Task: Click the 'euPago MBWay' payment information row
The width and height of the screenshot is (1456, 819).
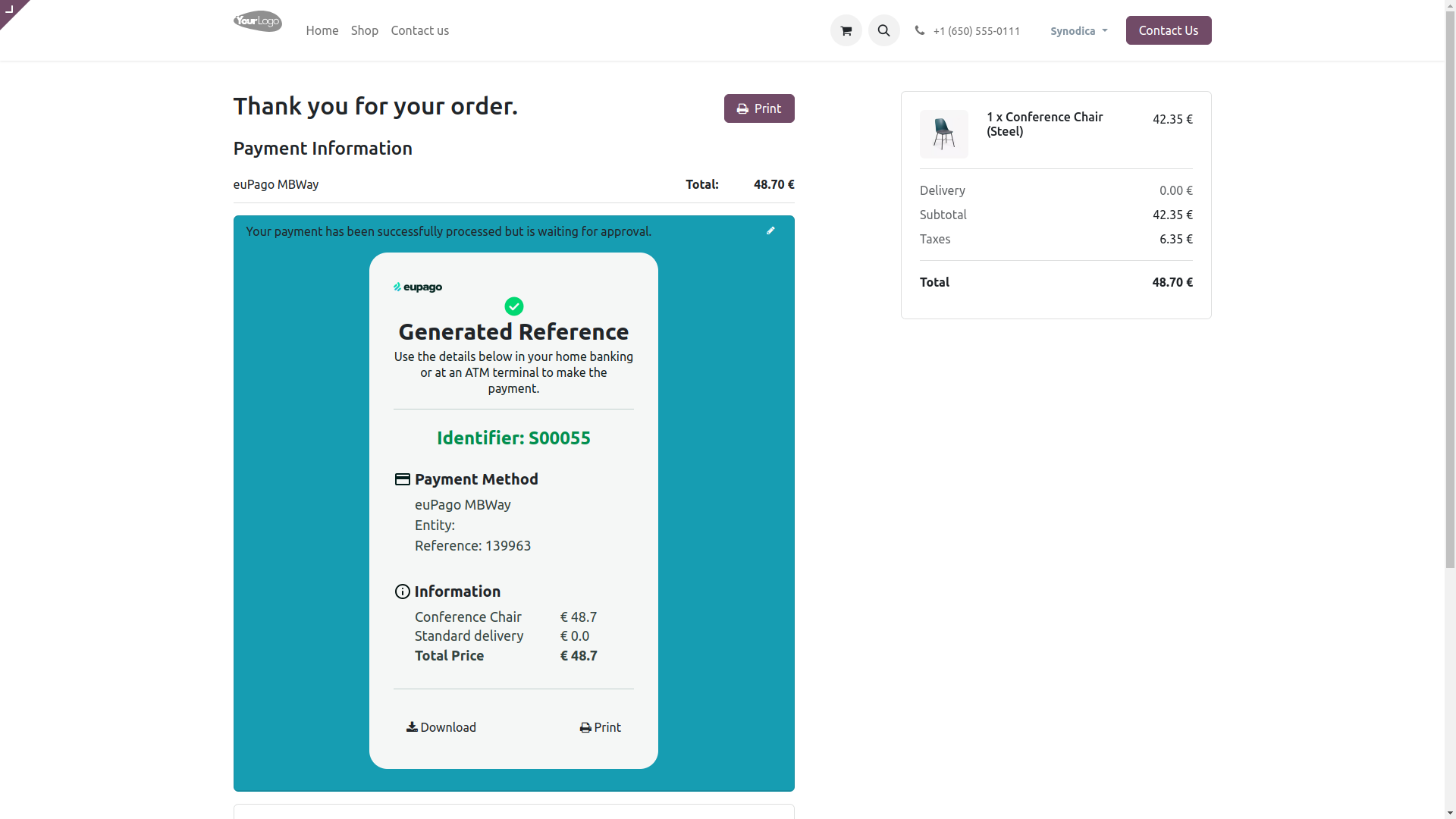Action: tap(513, 184)
